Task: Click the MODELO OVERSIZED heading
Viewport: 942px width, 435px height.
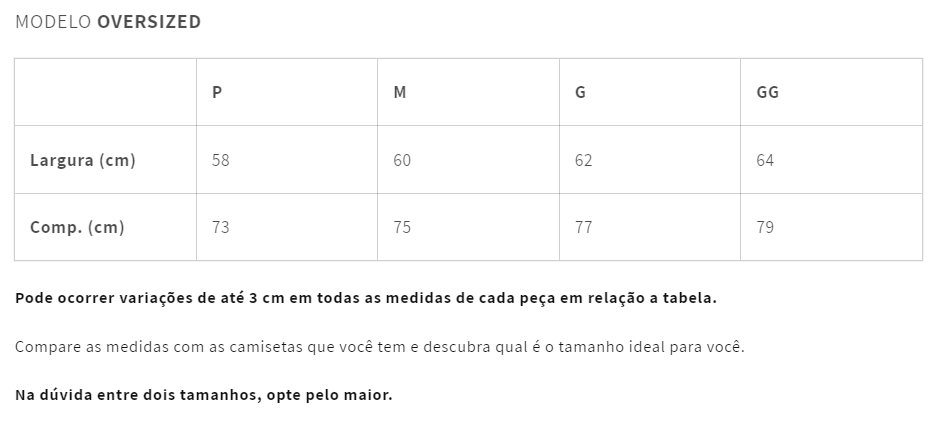Action: click(108, 22)
